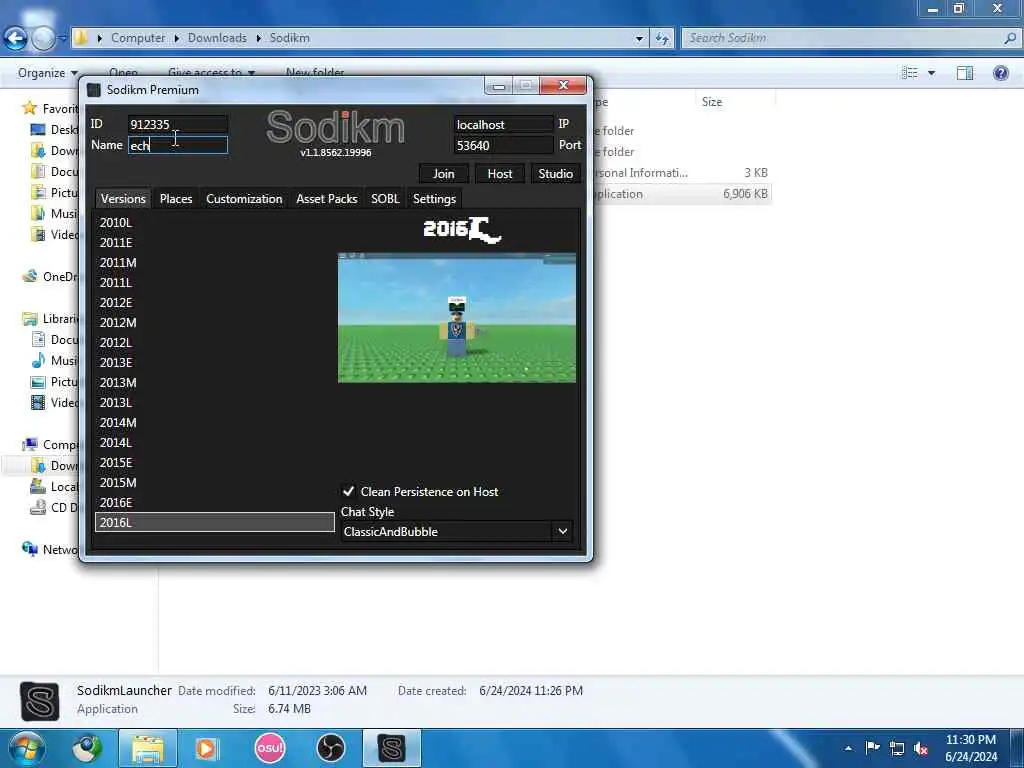Select version 2016E

pyautogui.click(x=215, y=502)
